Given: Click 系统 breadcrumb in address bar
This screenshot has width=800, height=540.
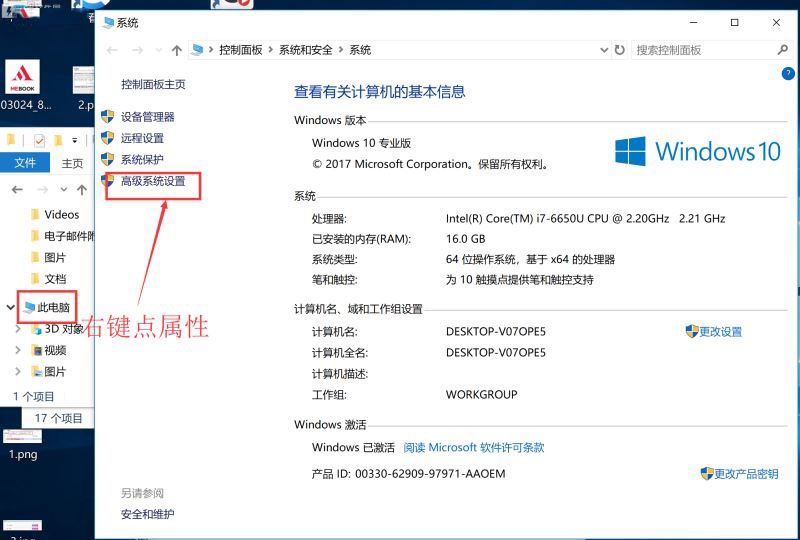Looking at the screenshot, I should pyautogui.click(x=360, y=50).
